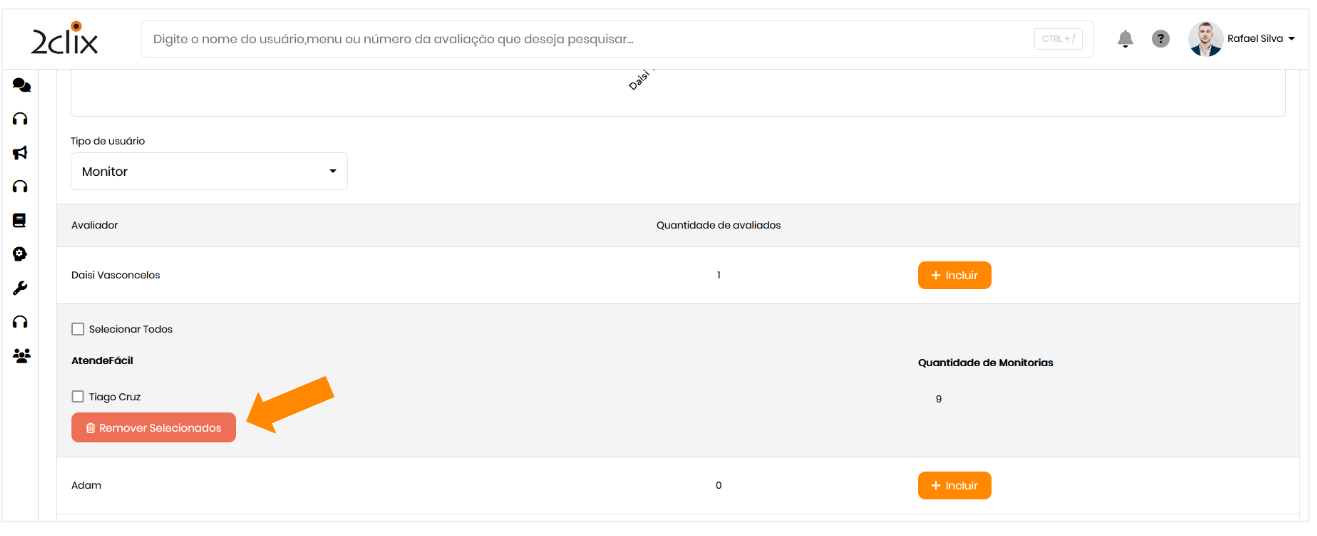Open the chat conversations sidebar icon
1317x536 pixels.
pyautogui.click(x=21, y=86)
